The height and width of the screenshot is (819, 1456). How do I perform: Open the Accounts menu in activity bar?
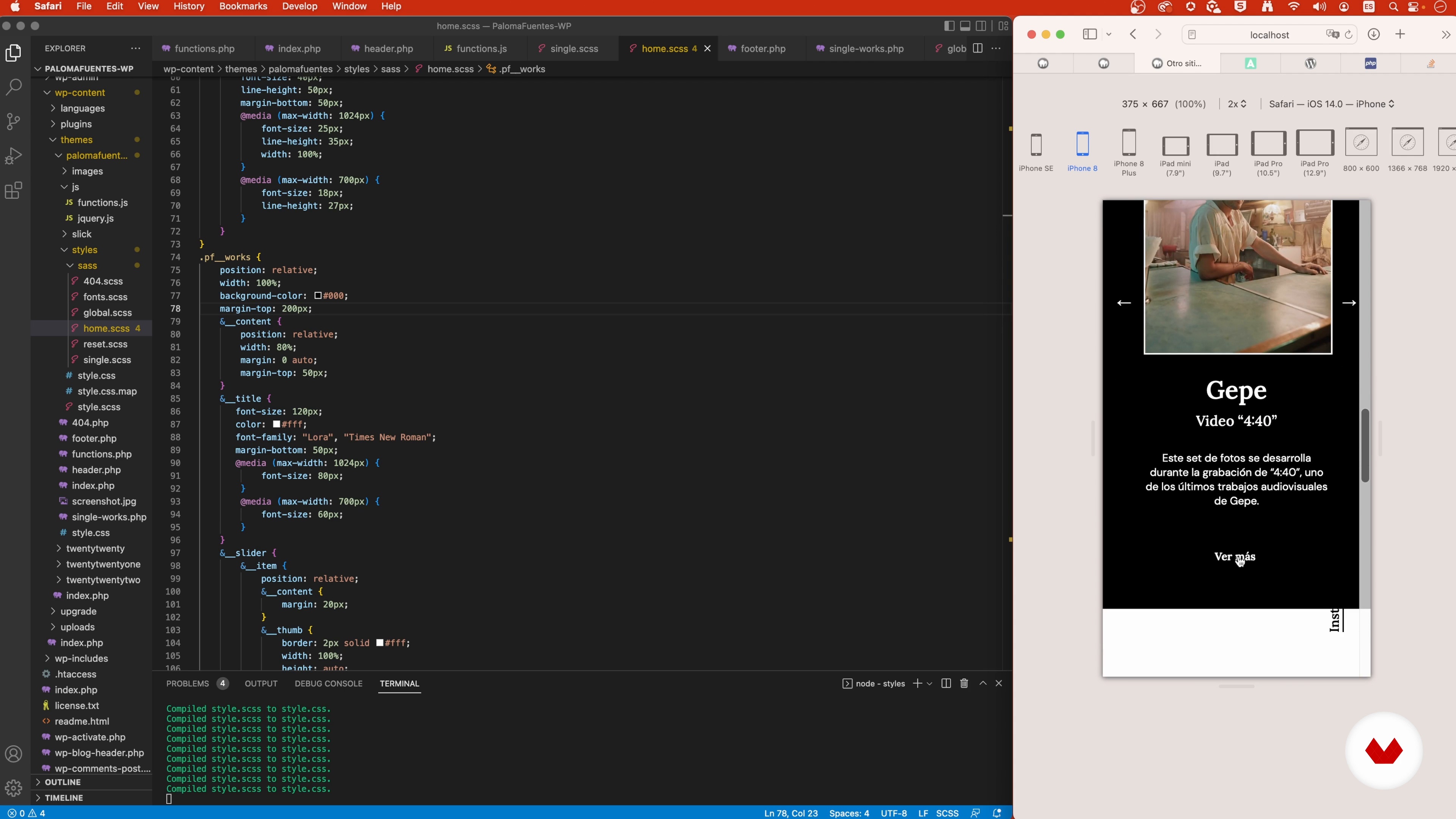(x=14, y=754)
